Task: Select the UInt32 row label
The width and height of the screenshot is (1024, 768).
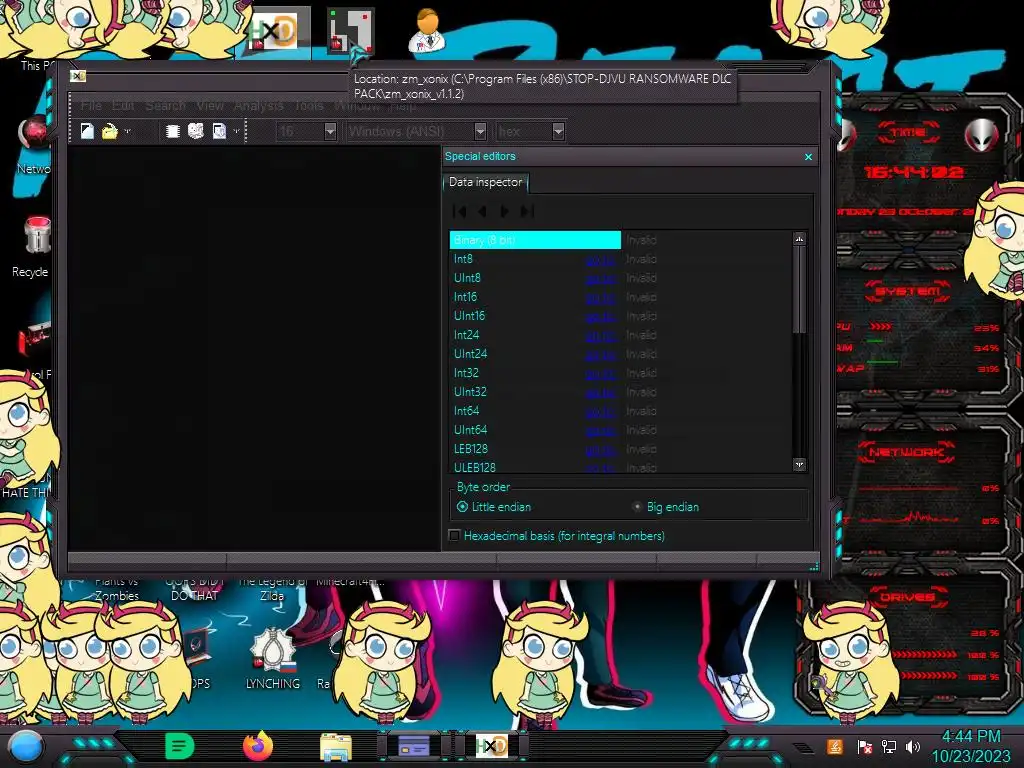Action: tap(470, 392)
